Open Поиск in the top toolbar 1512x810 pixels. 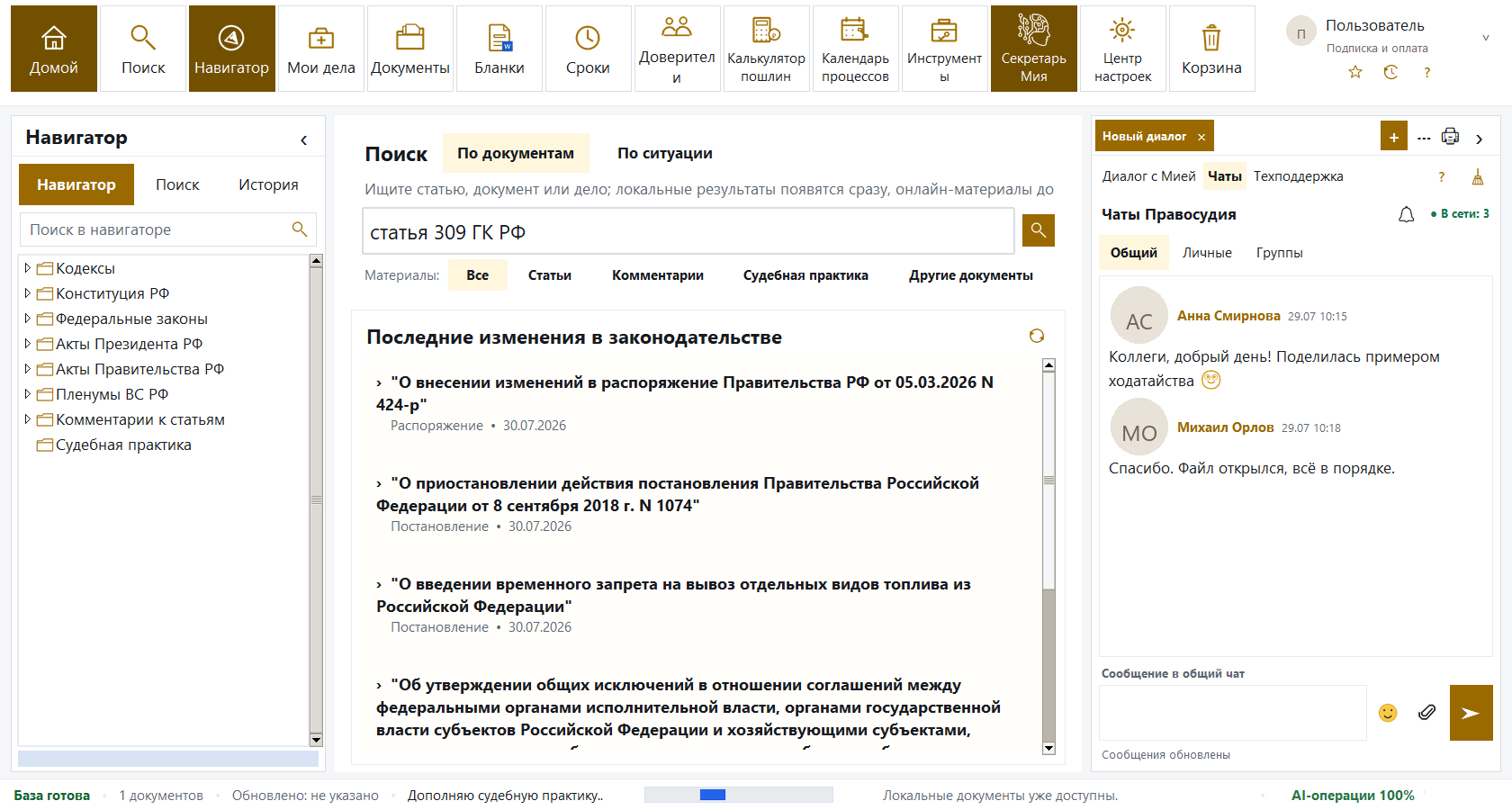click(x=143, y=49)
